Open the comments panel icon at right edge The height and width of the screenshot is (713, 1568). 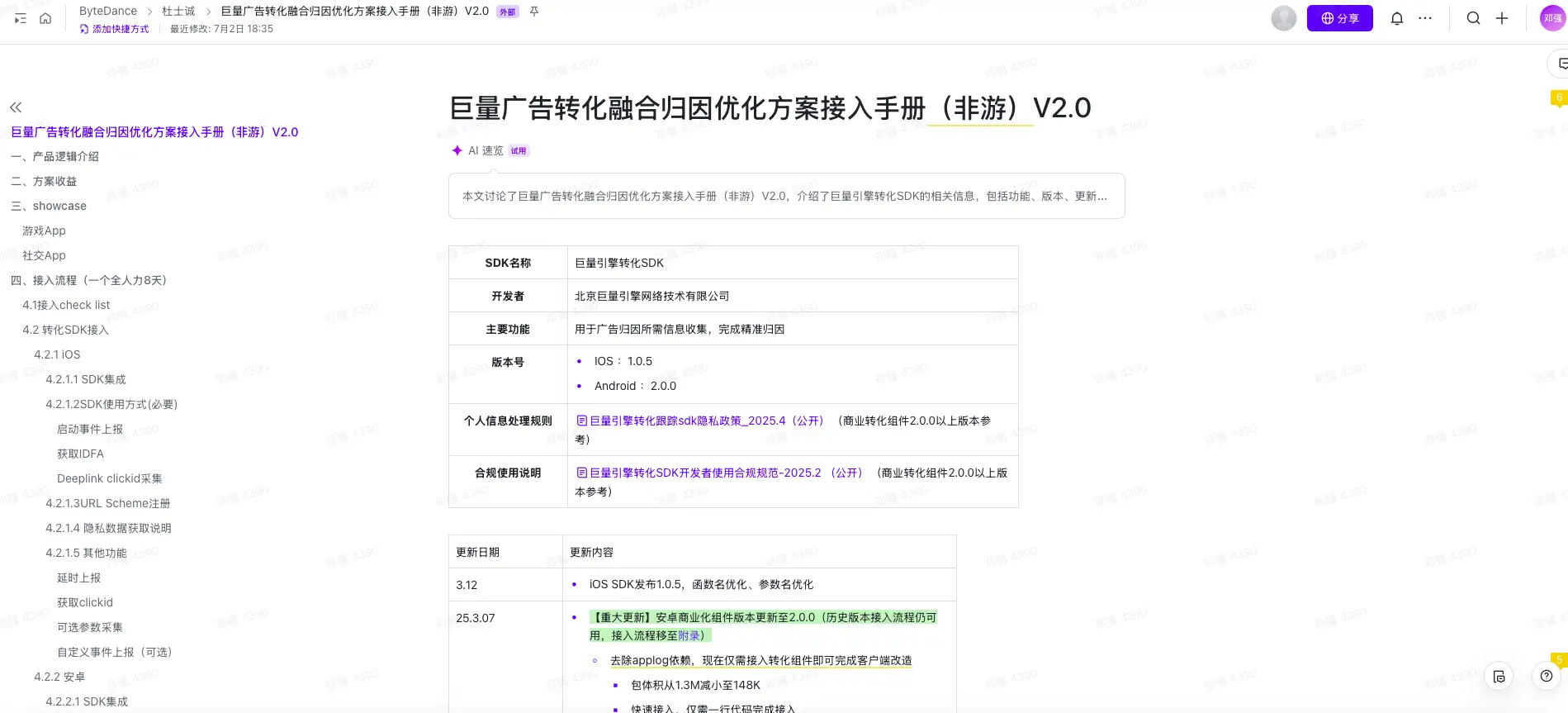click(1561, 64)
